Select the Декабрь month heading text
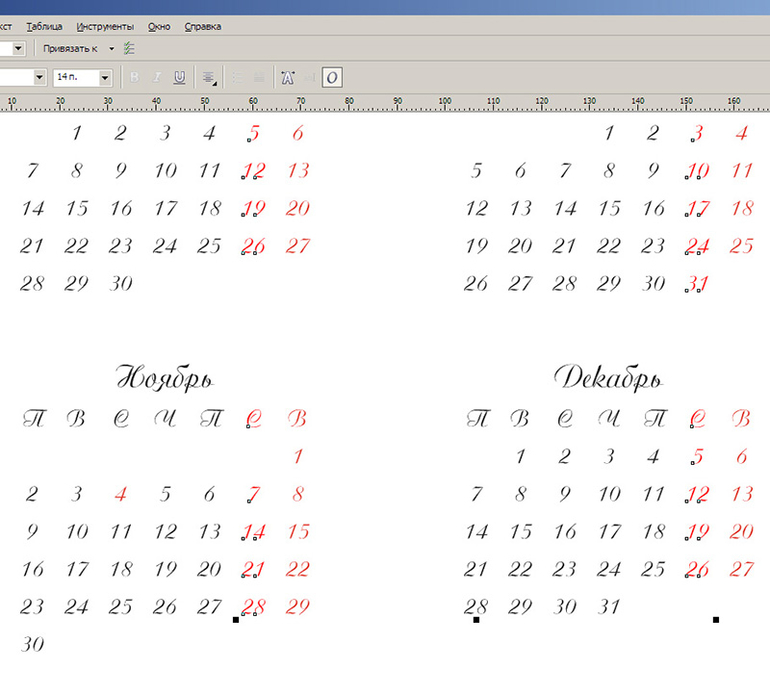Screen dimensions: 770x695 pos(608,379)
